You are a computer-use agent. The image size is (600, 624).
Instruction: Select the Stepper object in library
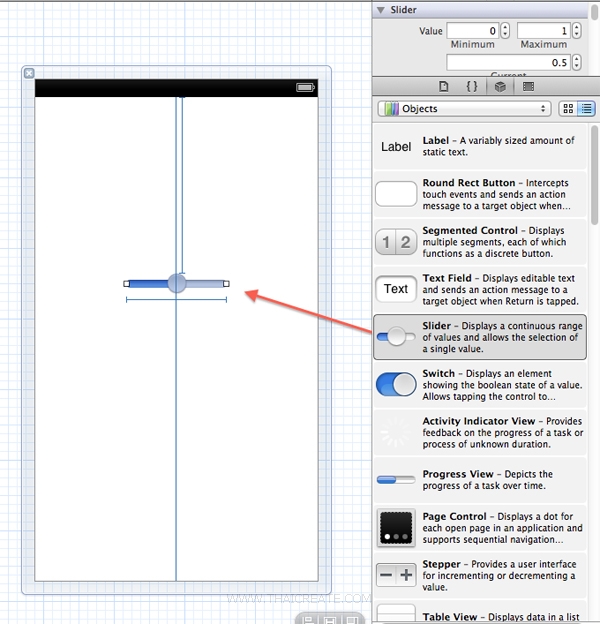pos(480,575)
